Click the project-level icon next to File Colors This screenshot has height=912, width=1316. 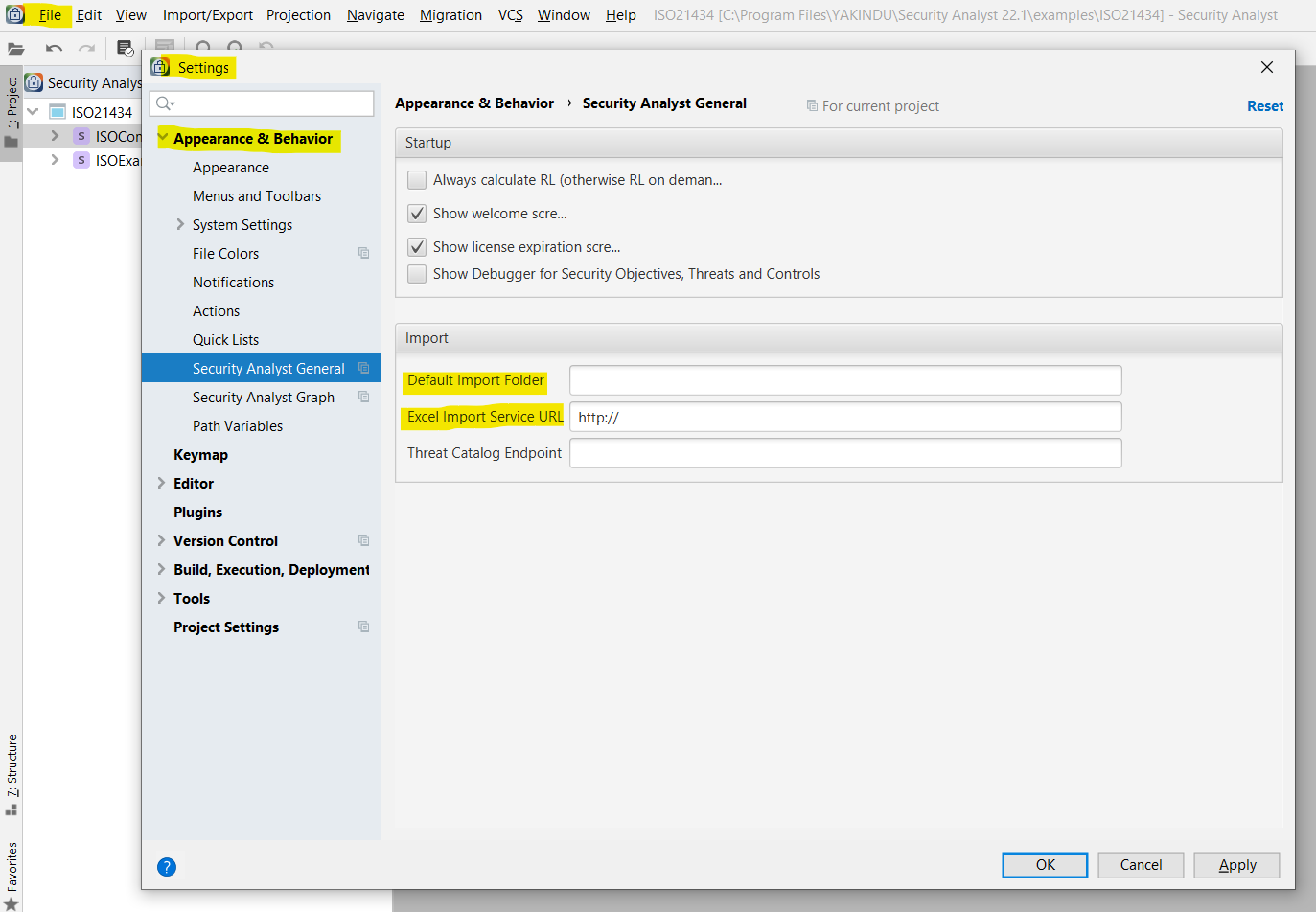click(x=364, y=253)
